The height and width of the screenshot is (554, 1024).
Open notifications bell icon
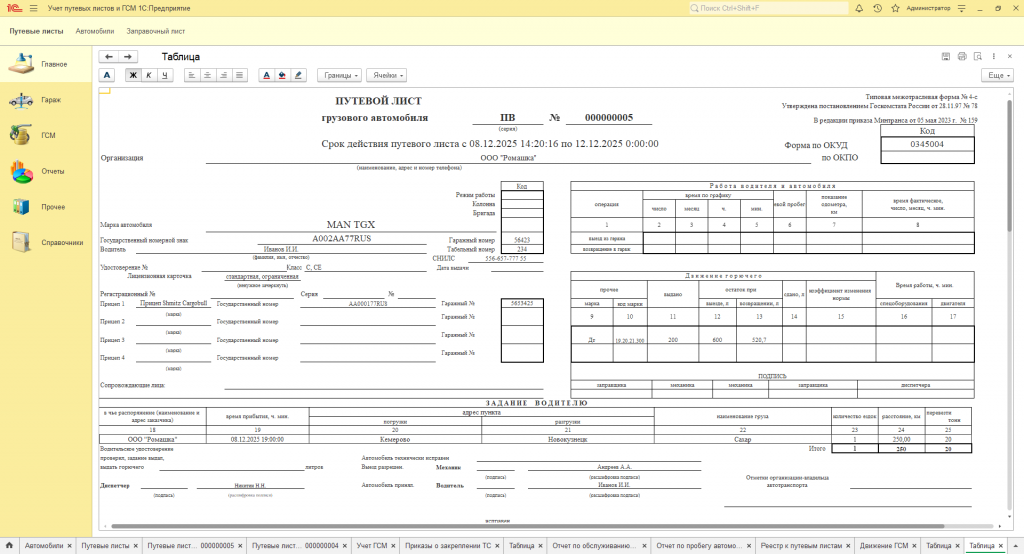[x=859, y=8]
